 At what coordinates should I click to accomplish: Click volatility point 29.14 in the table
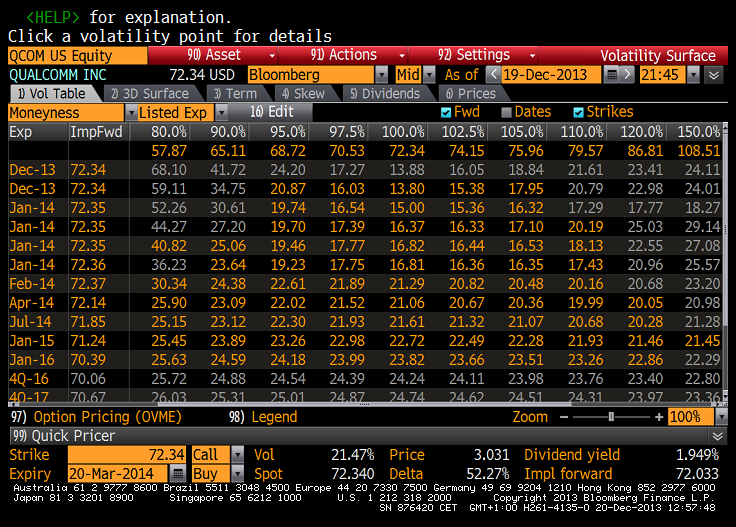(702, 227)
